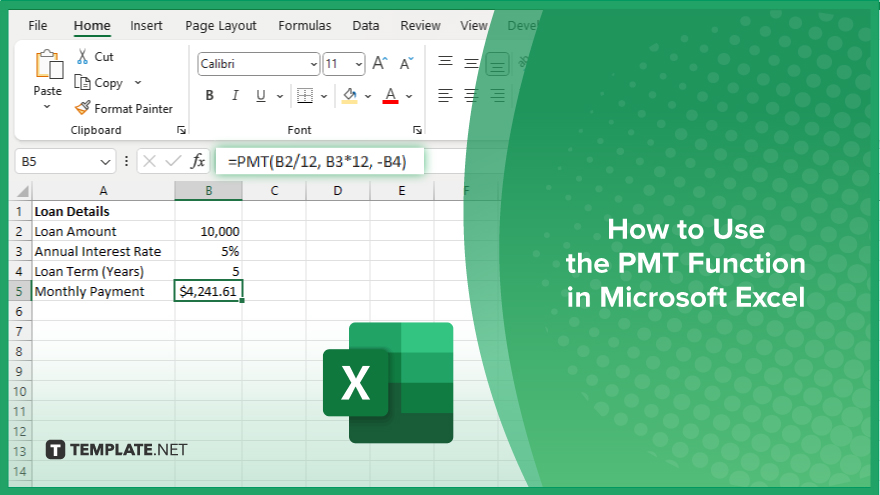Open Review tab

[x=420, y=26]
